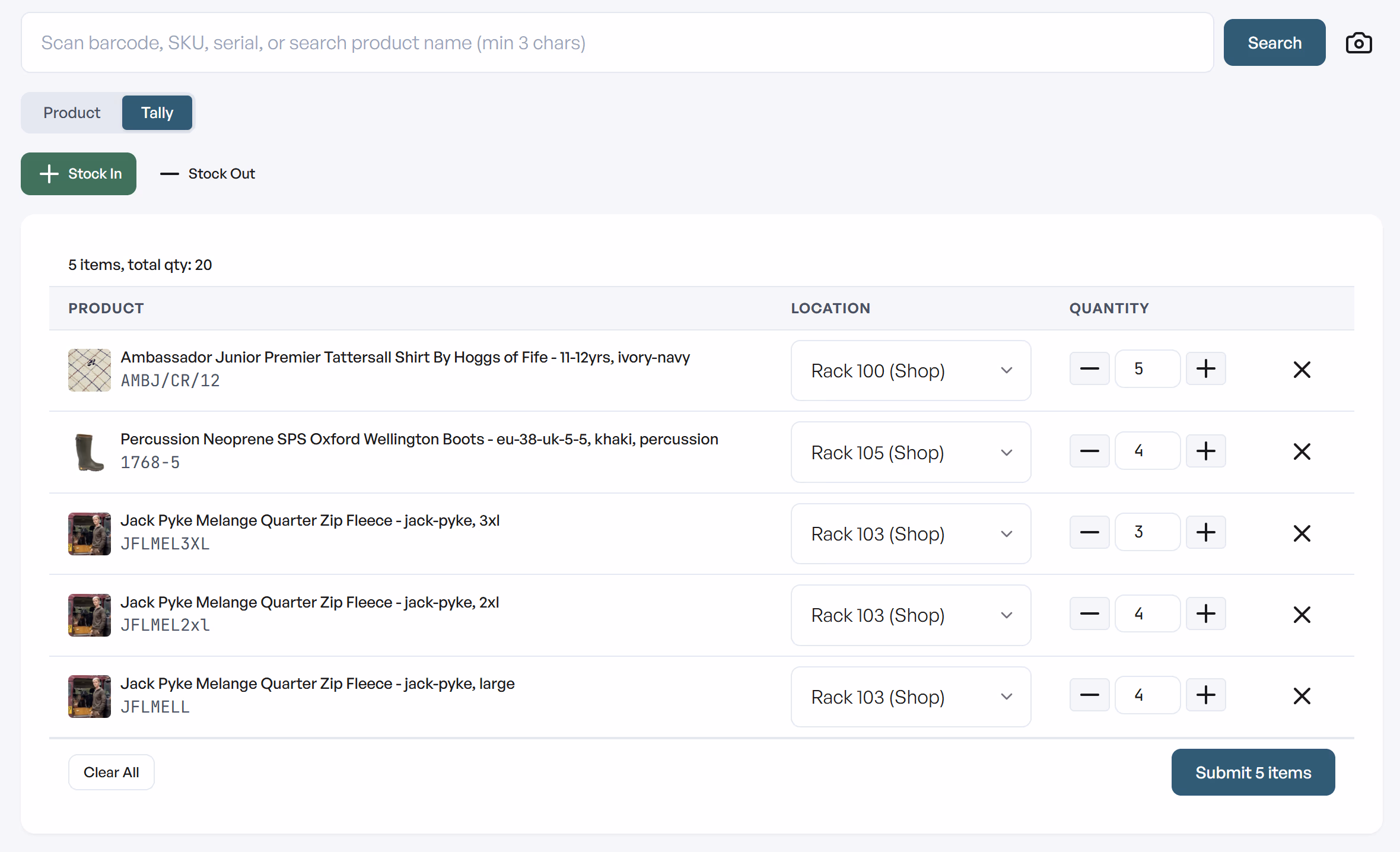Edit quantity field for JFLMEL2xl
The width and height of the screenshot is (1400, 852).
pos(1147,613)
